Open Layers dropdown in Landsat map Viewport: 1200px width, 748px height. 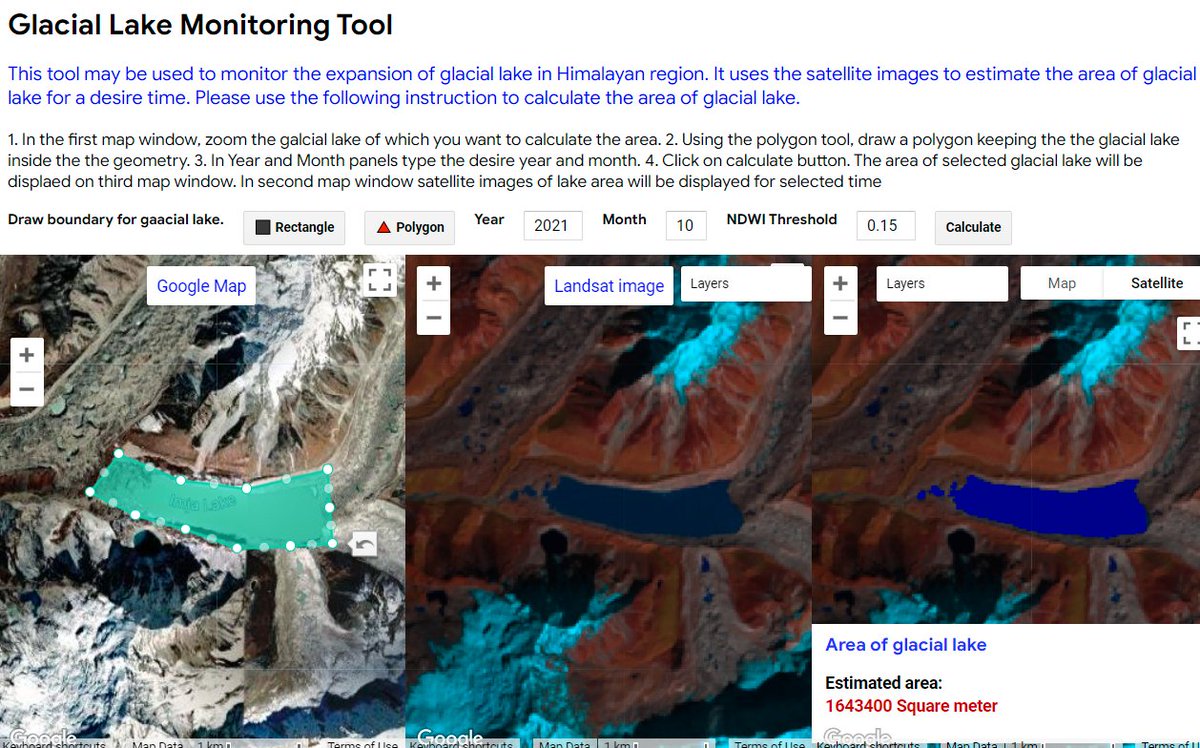point(746,284)
